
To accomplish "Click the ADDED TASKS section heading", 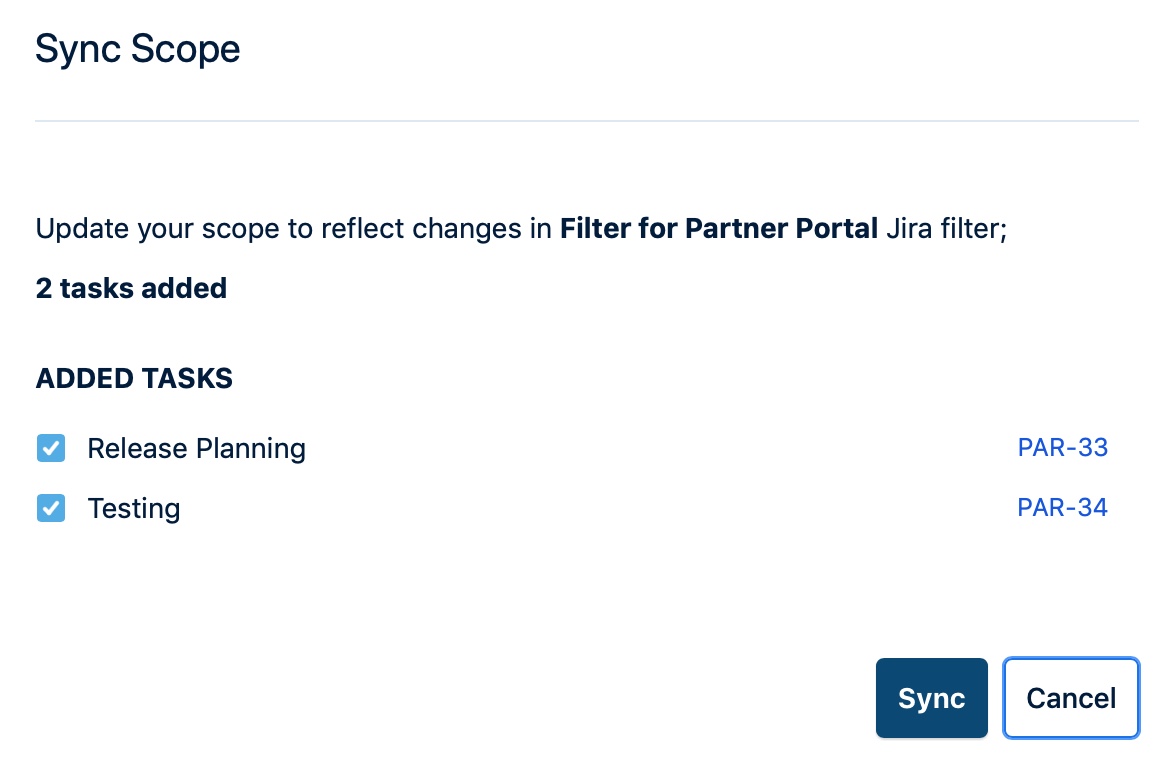I will click(x=134, y=379).
